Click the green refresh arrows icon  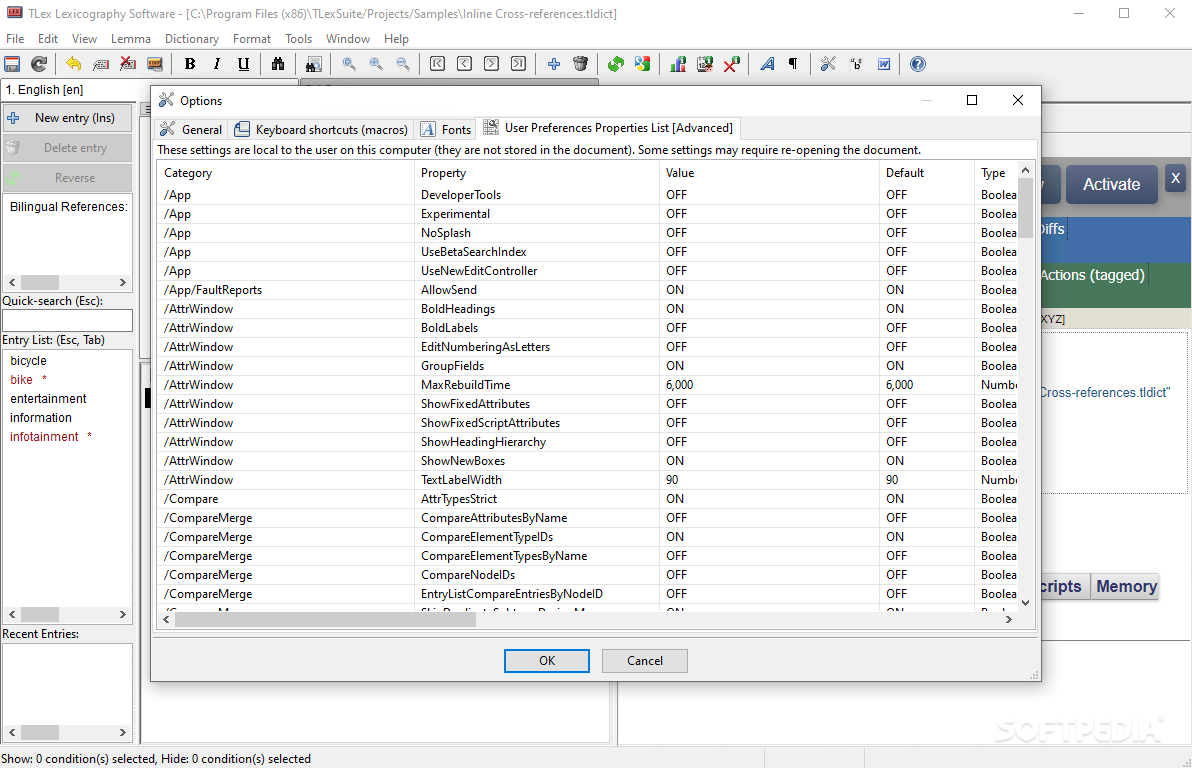pyautogui.click(x=616, y=65)
